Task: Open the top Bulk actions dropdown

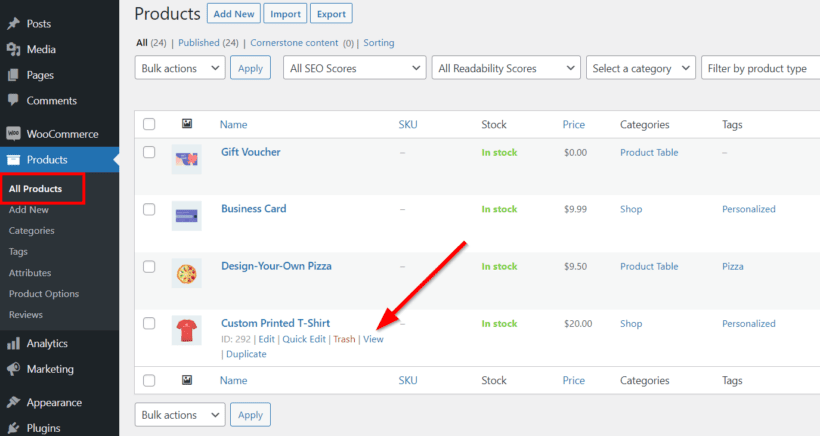Action: tap(180, 68)
